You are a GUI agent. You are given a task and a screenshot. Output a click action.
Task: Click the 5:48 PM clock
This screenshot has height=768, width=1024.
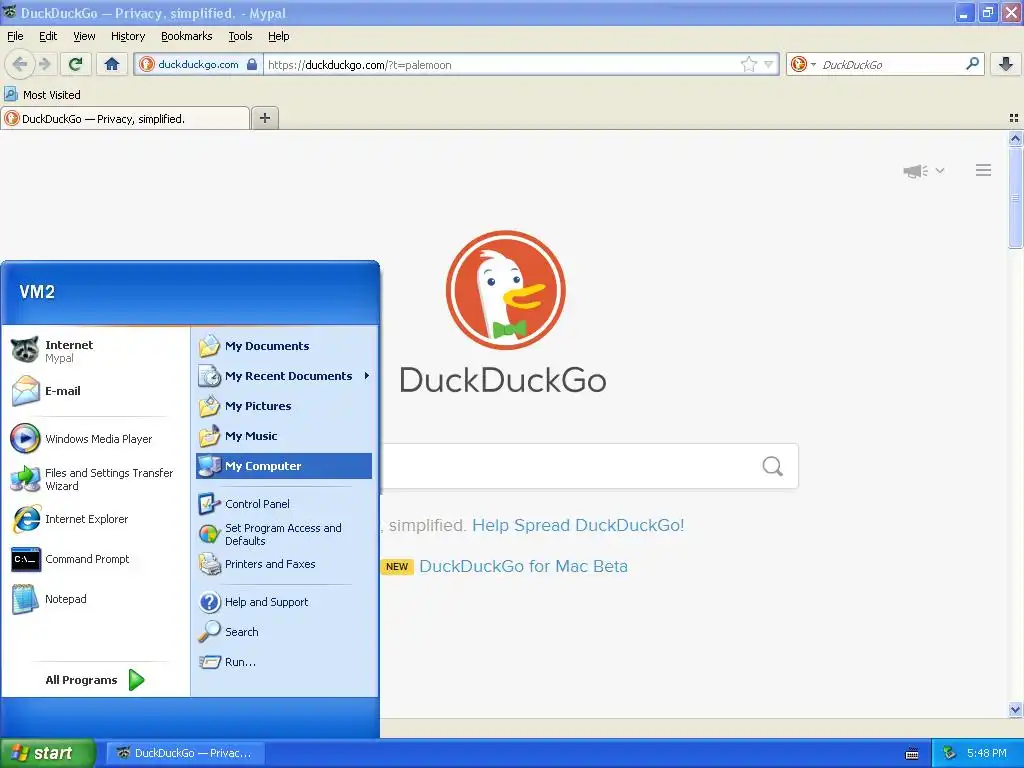tap(987, 753)
